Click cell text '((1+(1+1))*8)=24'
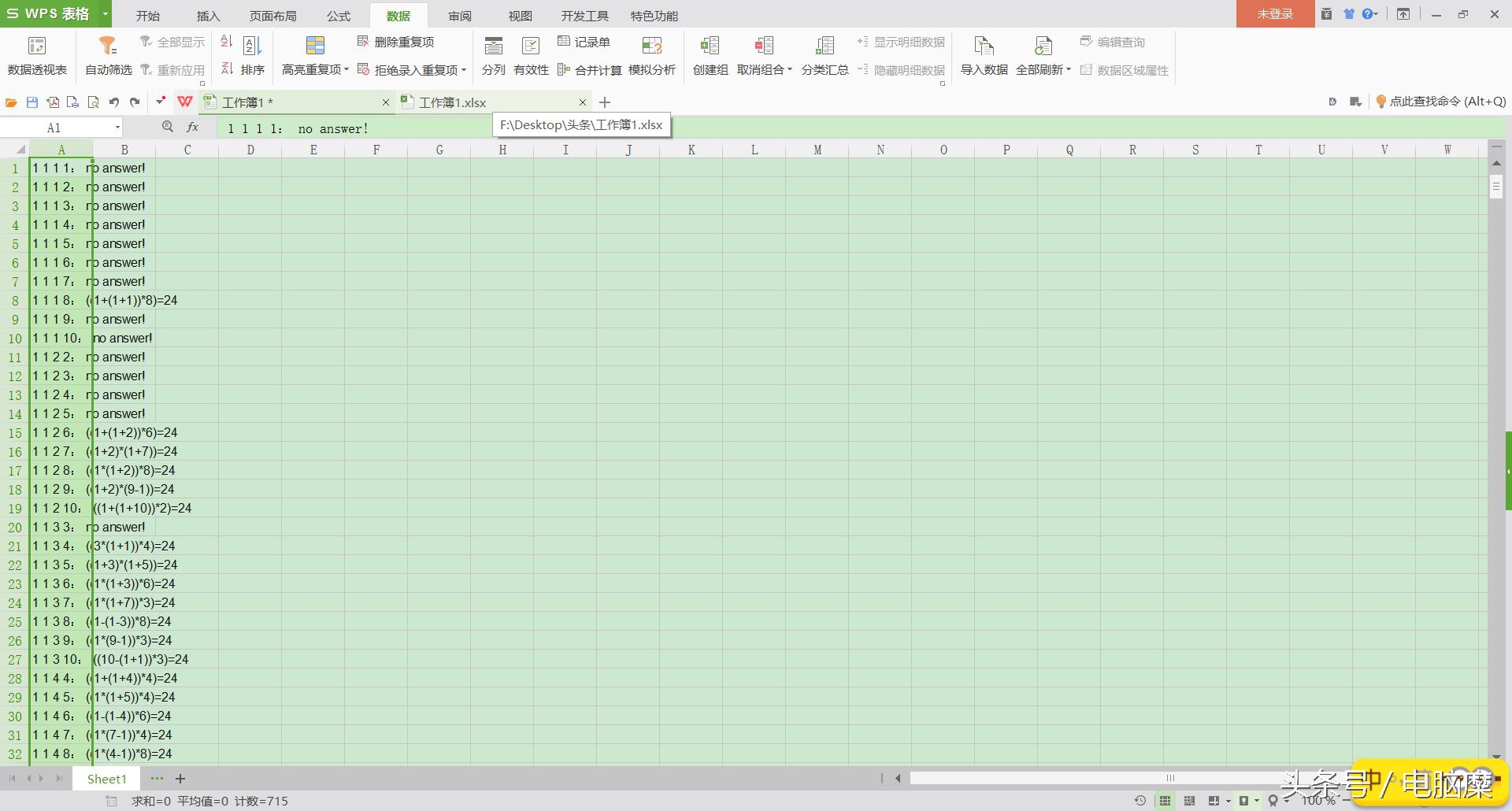 132,301
